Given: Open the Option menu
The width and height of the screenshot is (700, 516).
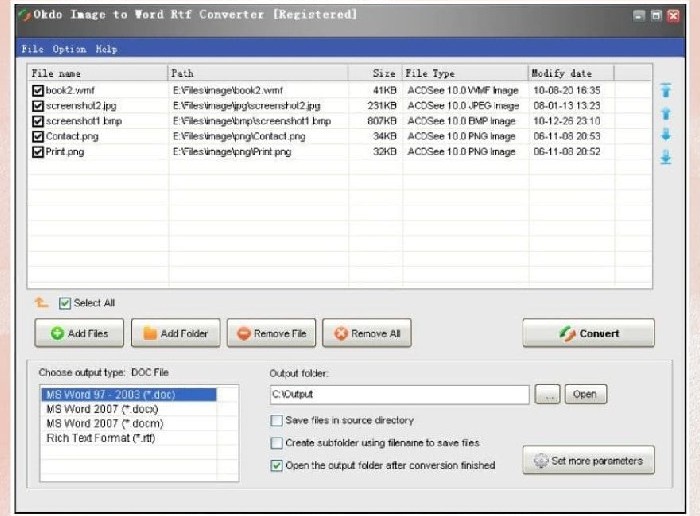Looking at the screenshot, I should pyautogui.click(x=69, y=49).
